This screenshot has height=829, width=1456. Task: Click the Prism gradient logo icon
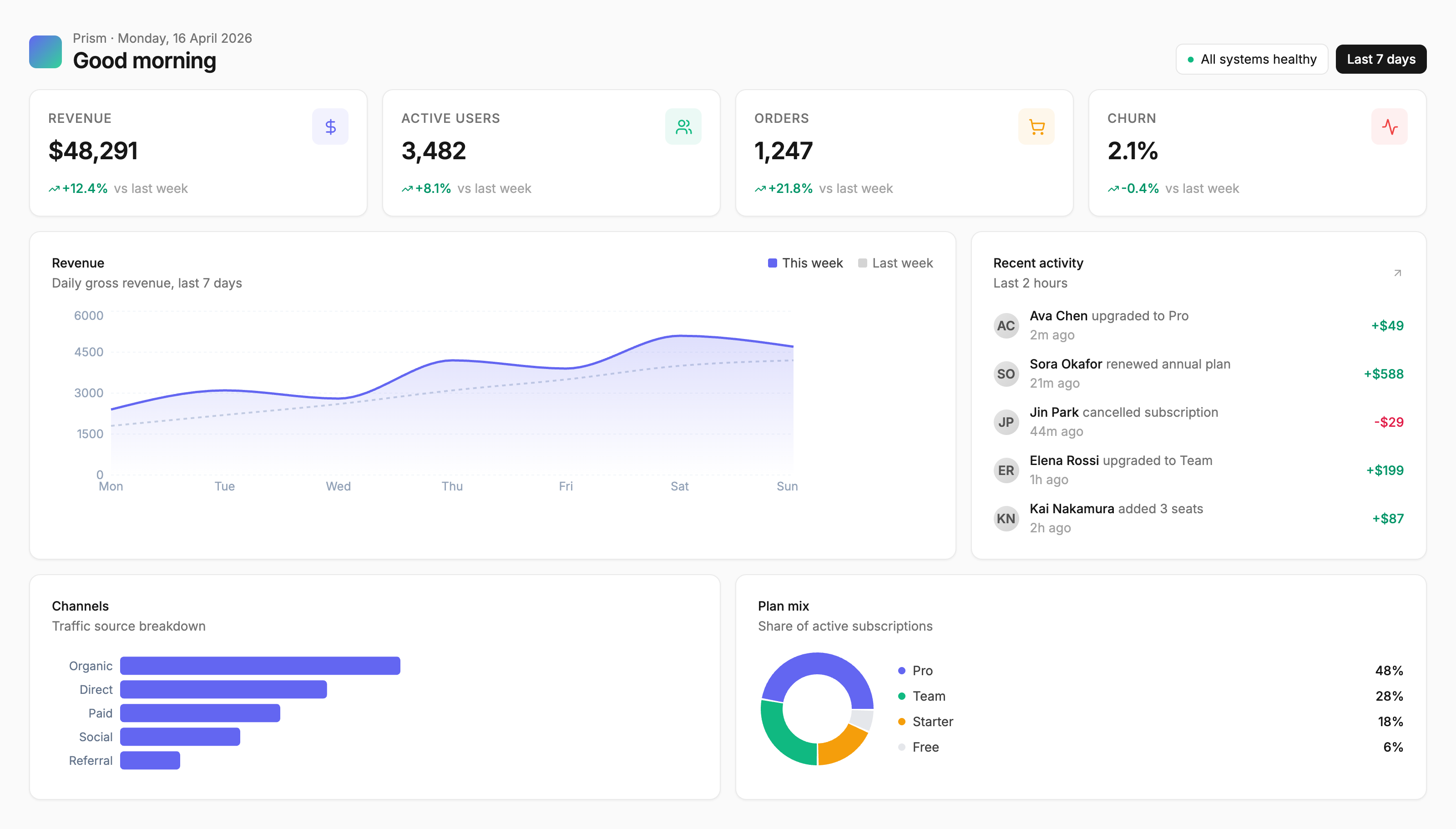[45, 52]
